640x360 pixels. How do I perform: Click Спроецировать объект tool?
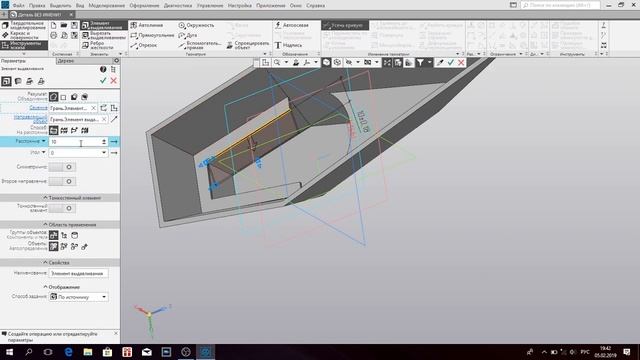[x=248, y=45]
